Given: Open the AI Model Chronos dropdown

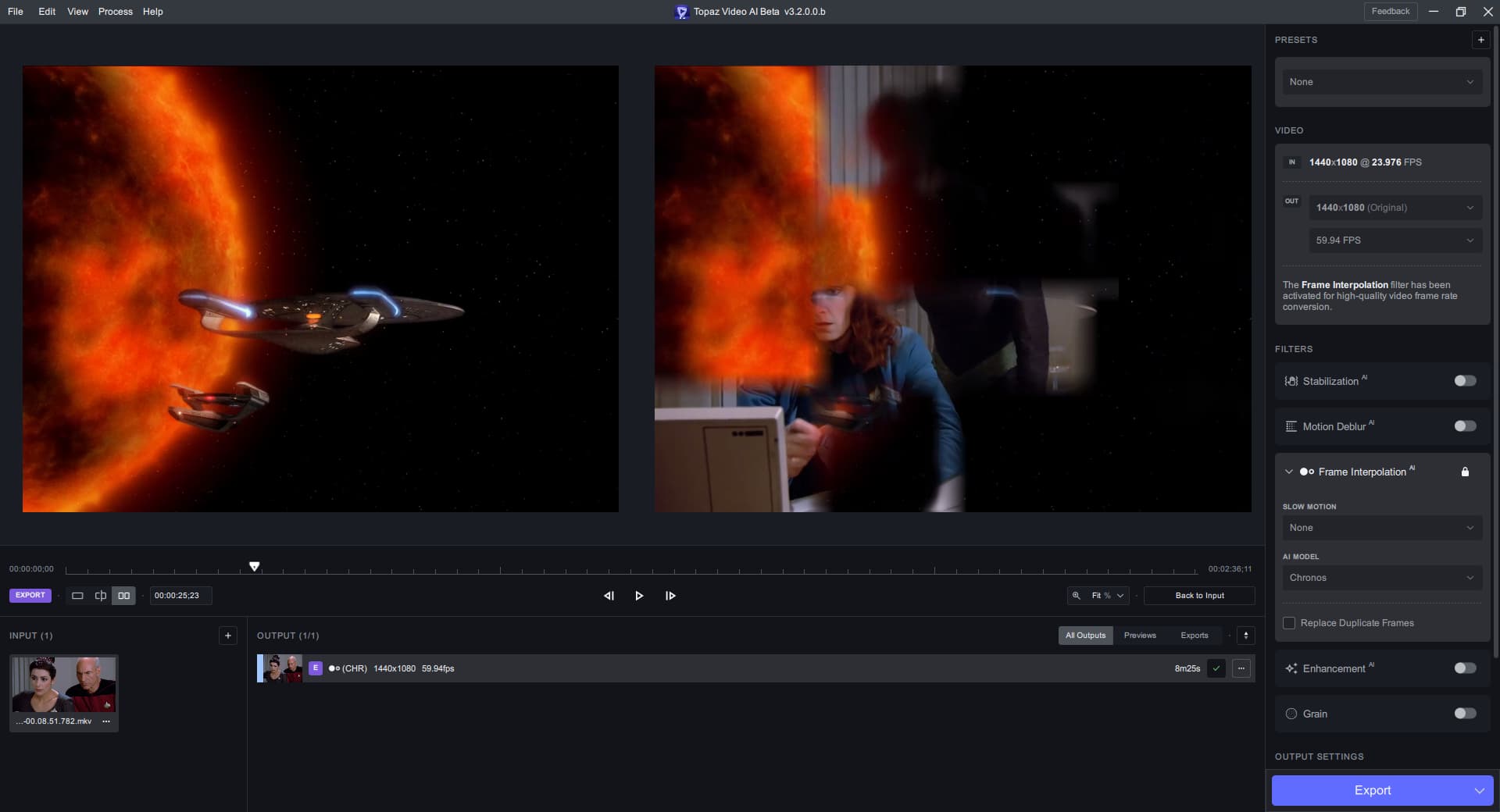Looking at the screenshot, I should 1381,578.
